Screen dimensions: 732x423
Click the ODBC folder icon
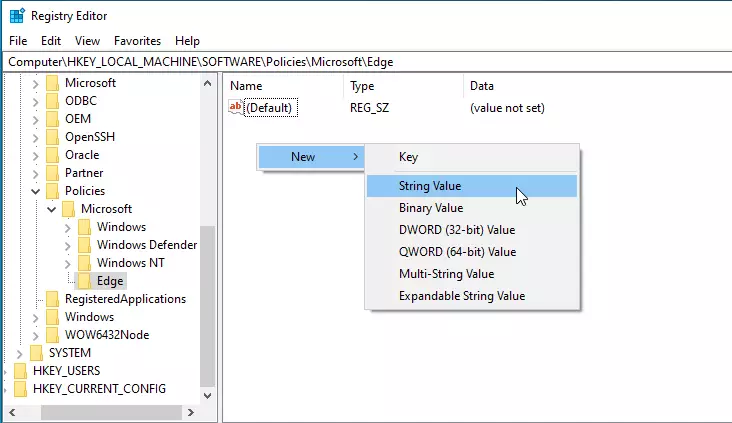click(53, 101)
